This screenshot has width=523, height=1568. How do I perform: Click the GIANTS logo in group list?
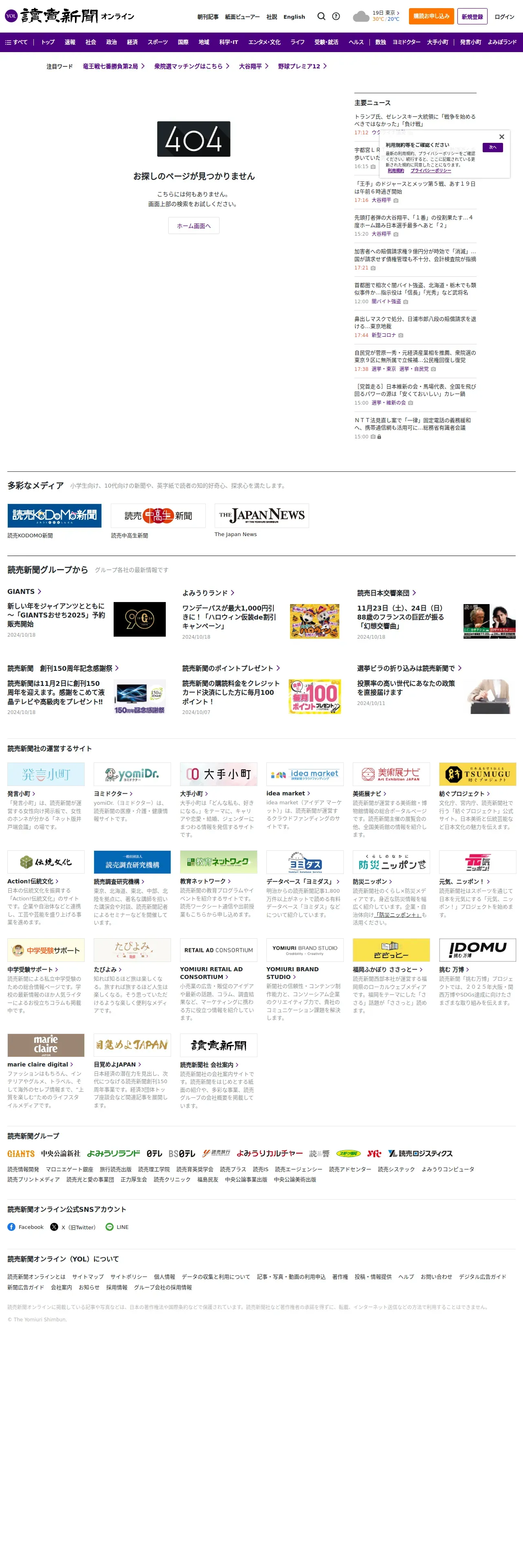tap(21, 1154)
